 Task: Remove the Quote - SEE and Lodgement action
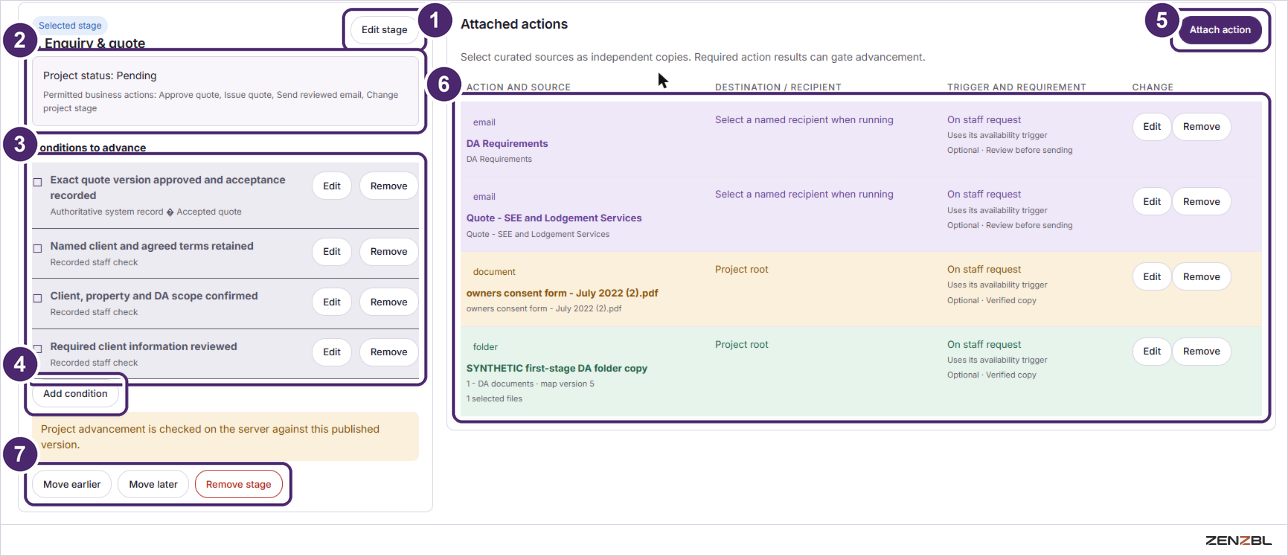(x=1202, y=202)
